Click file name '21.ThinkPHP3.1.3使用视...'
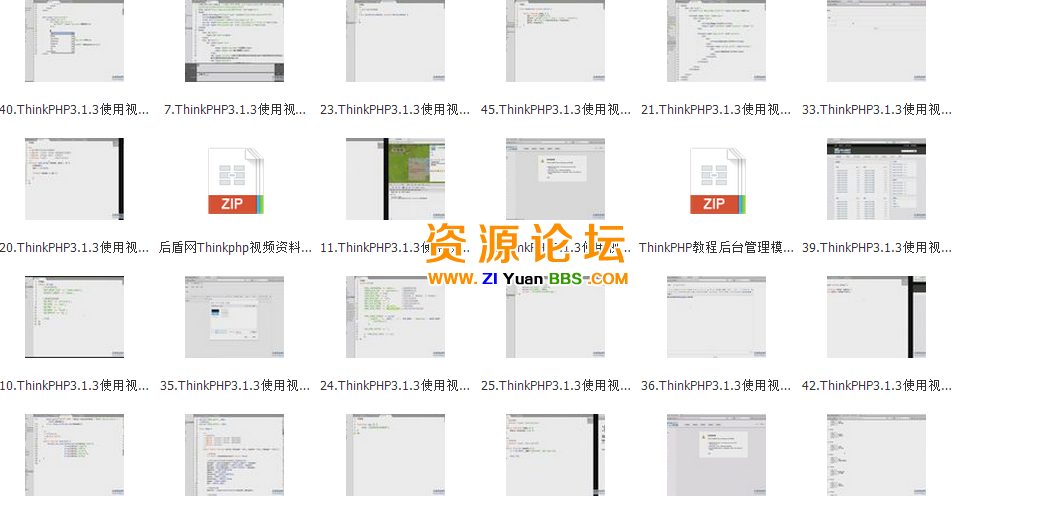This screenshot has width=1054, height=508. click(x=716, y=110)
